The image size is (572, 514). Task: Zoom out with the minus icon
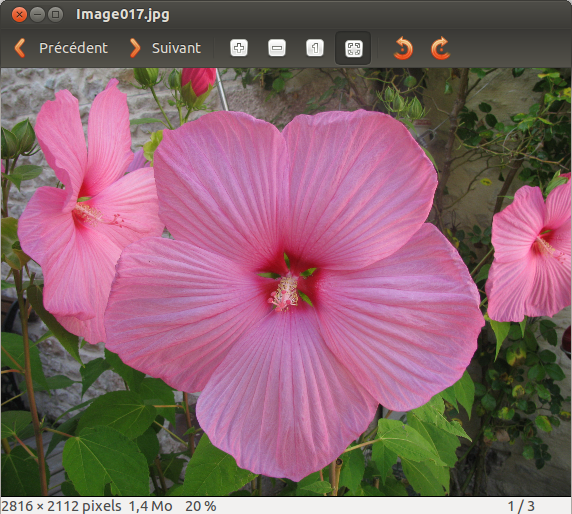coord(277,48)
